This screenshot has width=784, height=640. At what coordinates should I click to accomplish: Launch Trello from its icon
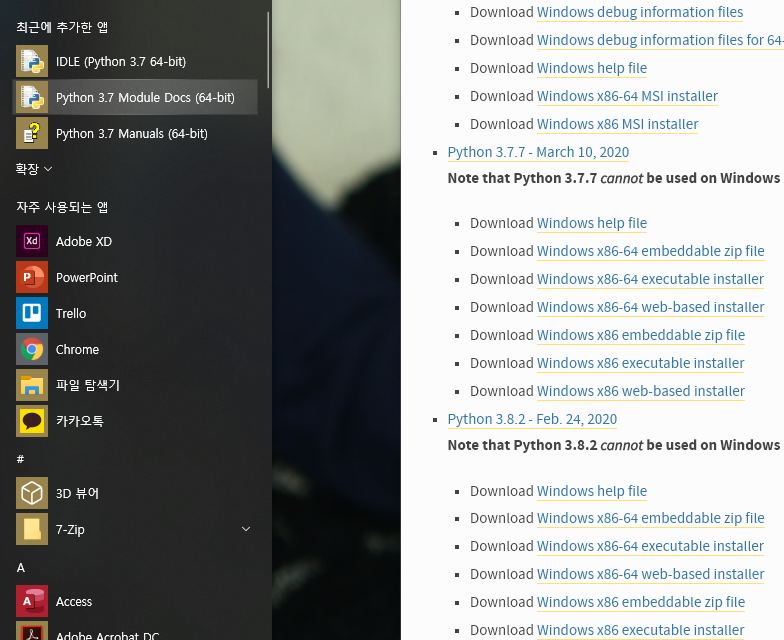pos(32,313)
